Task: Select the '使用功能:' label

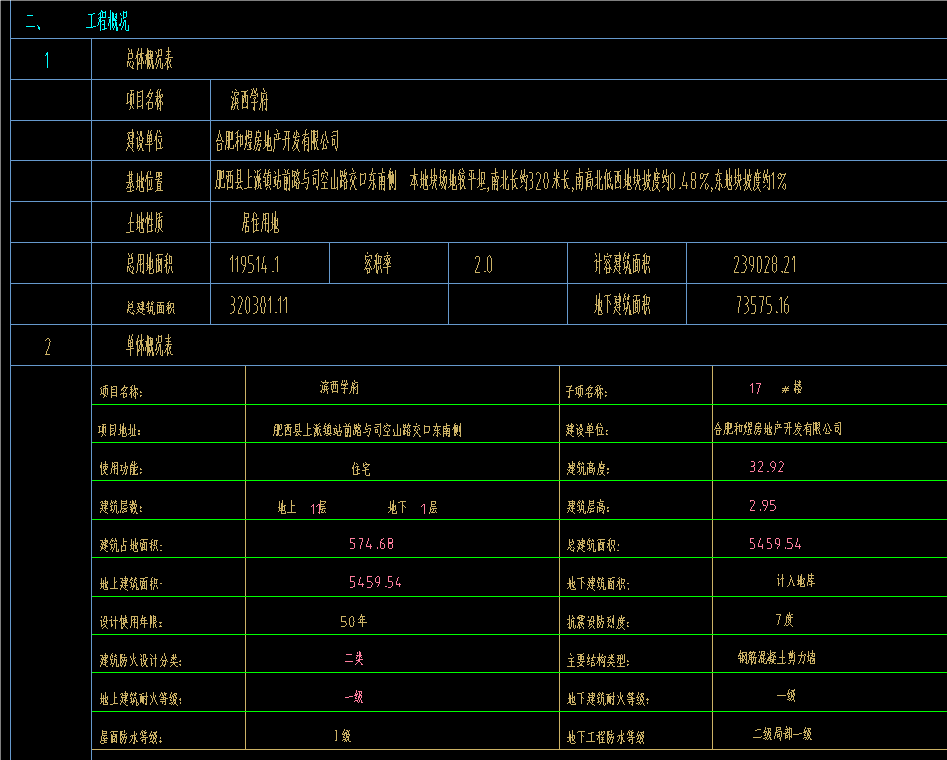Action: click(x=121, y=468)
